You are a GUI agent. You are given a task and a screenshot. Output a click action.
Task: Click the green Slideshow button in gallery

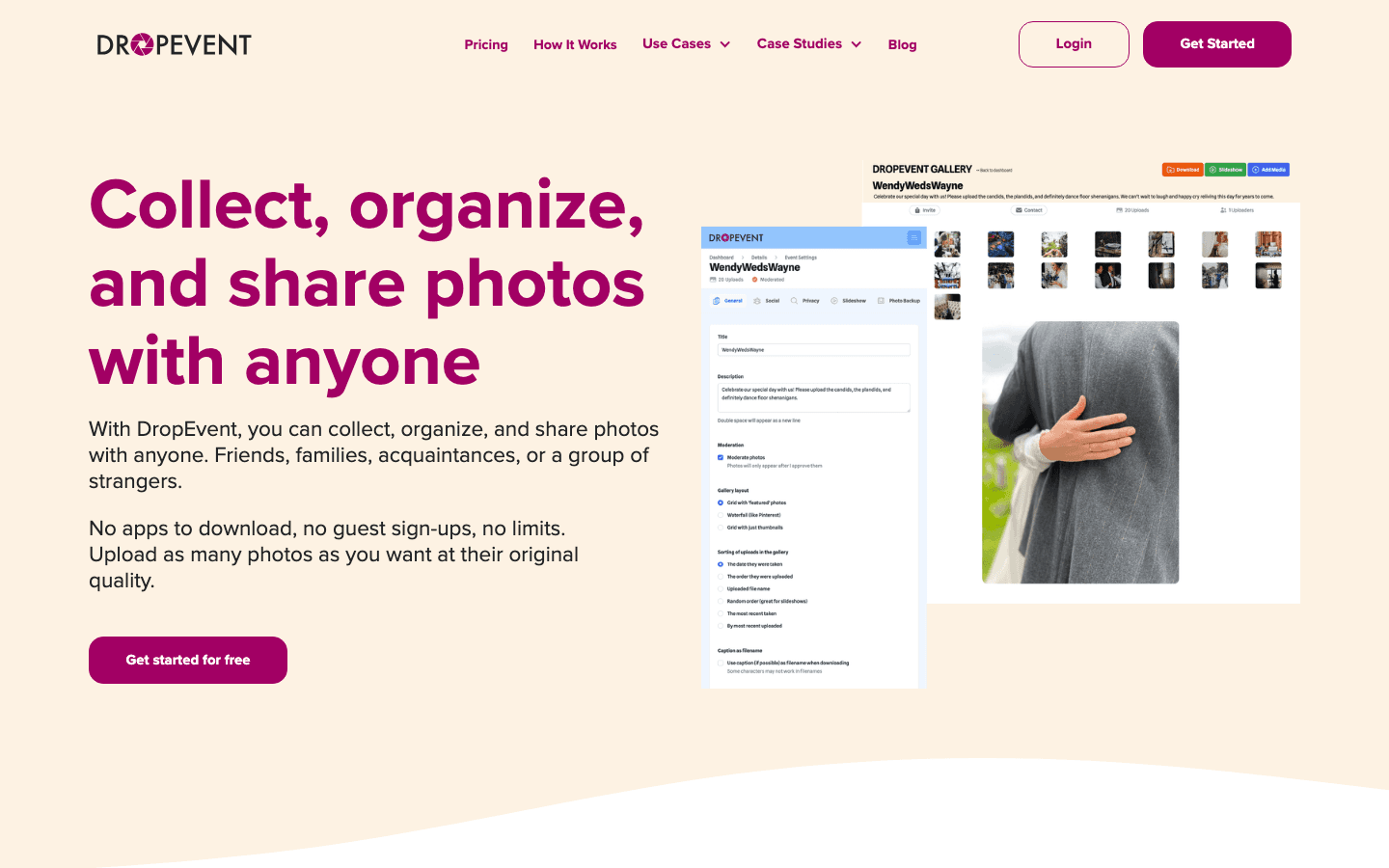[x=1226, y=170]
